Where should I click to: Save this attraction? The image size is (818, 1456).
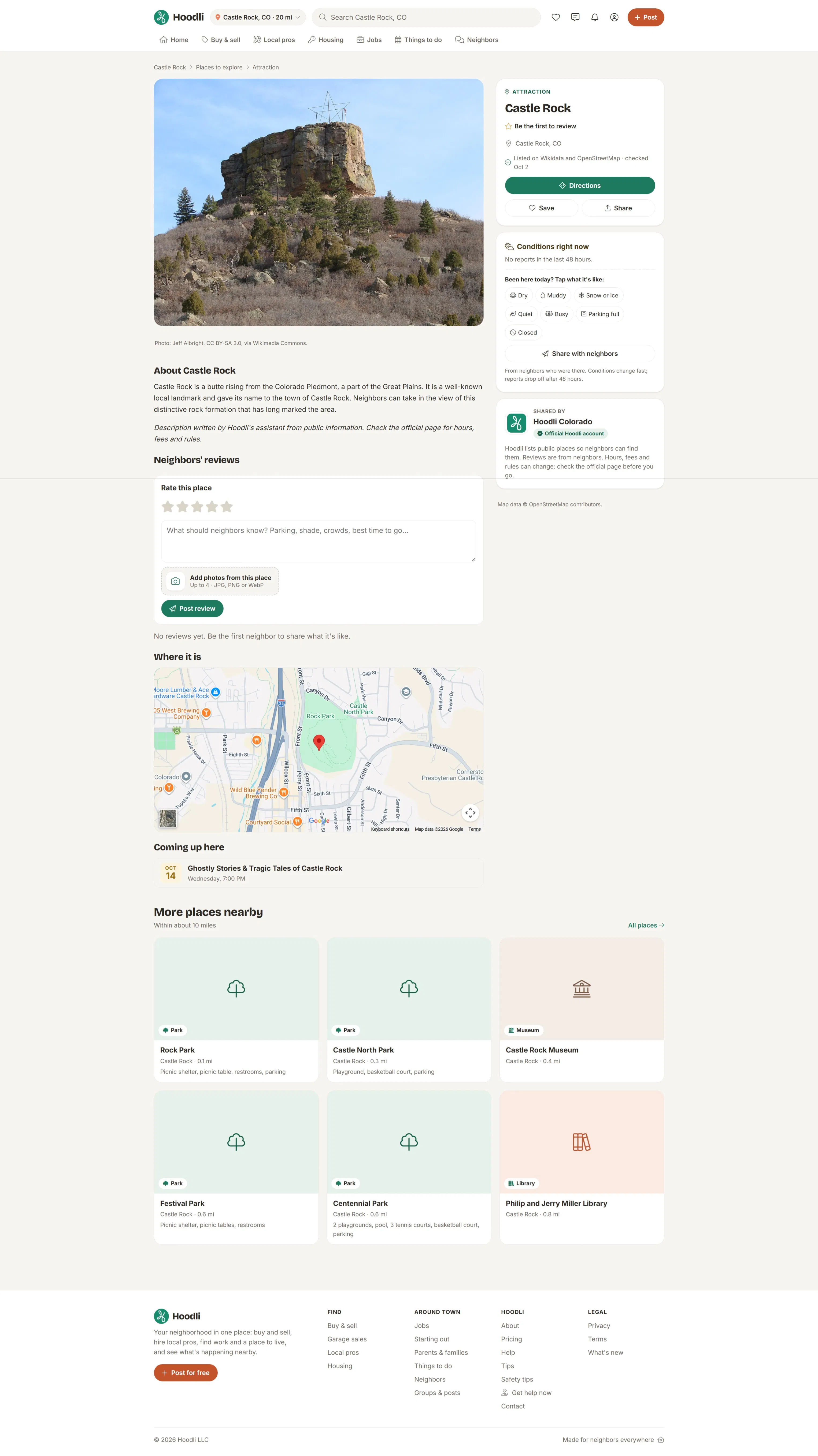tap(541, 208)
